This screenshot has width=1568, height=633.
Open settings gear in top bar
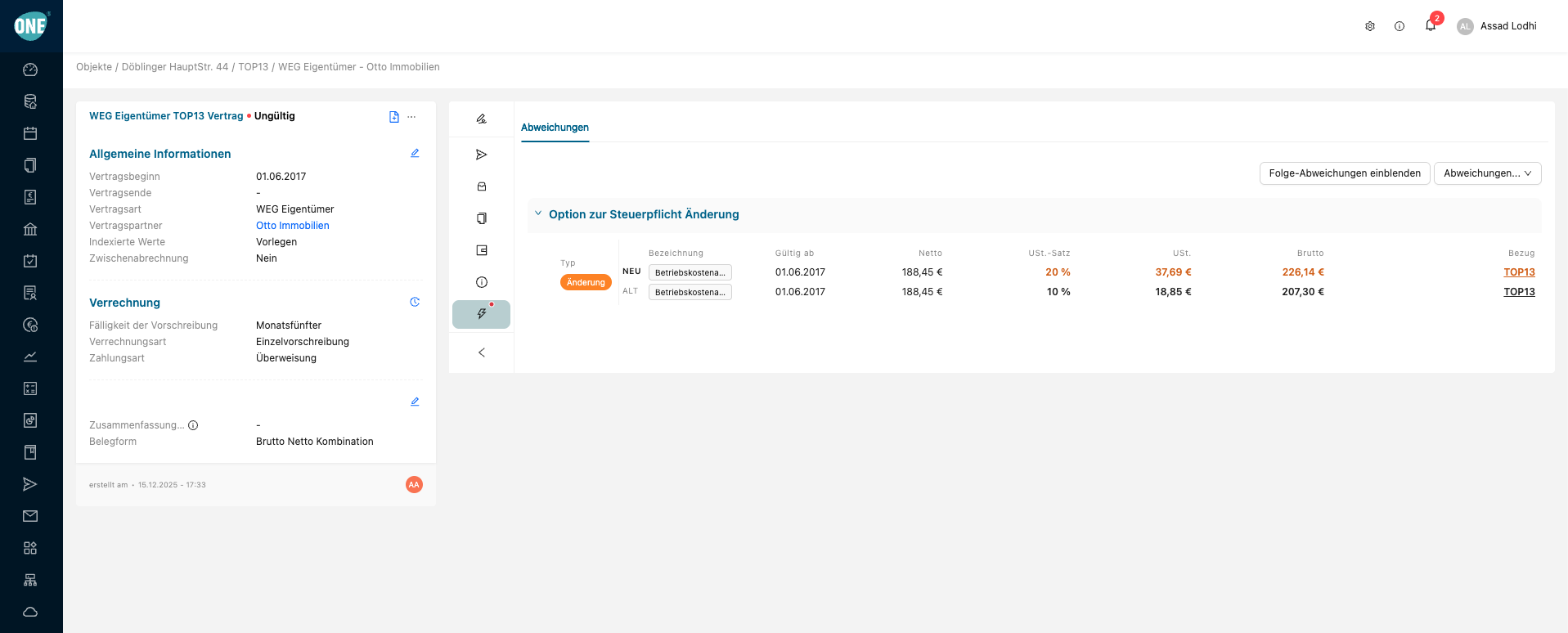pyautogui.click(x=1370, y=26)
